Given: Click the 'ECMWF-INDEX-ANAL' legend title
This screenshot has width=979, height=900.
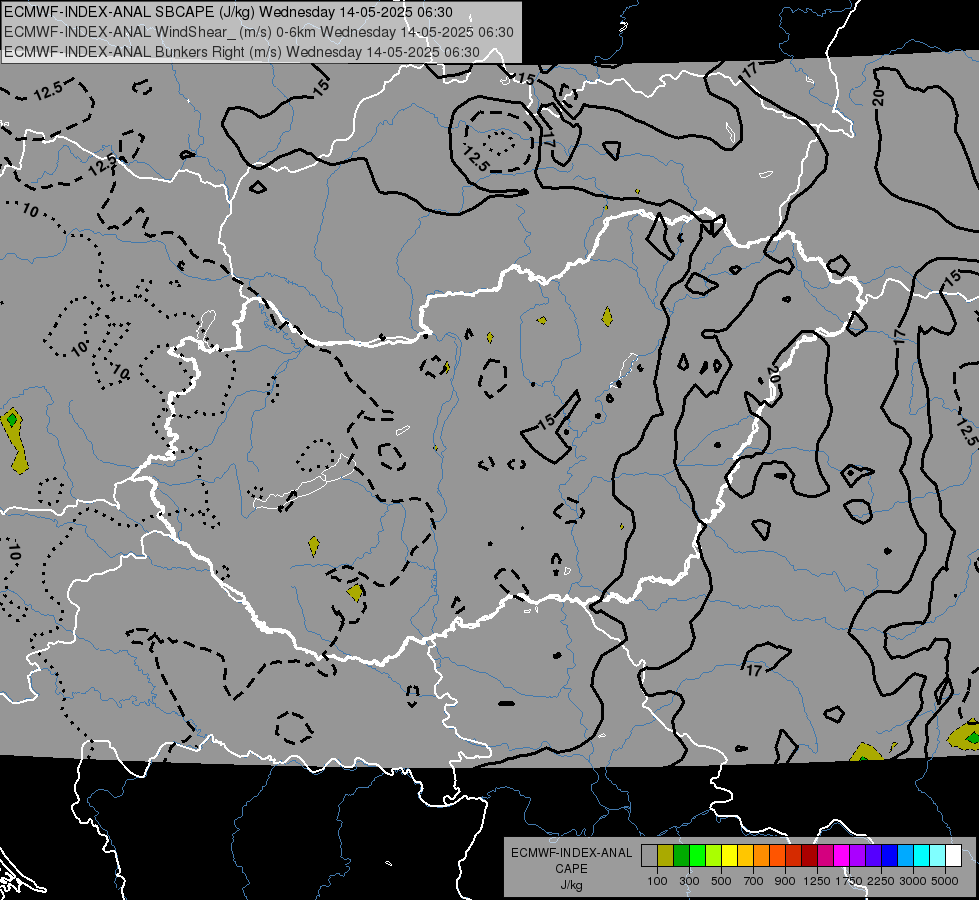Looking at the screenshot, I should click(572, 853).
